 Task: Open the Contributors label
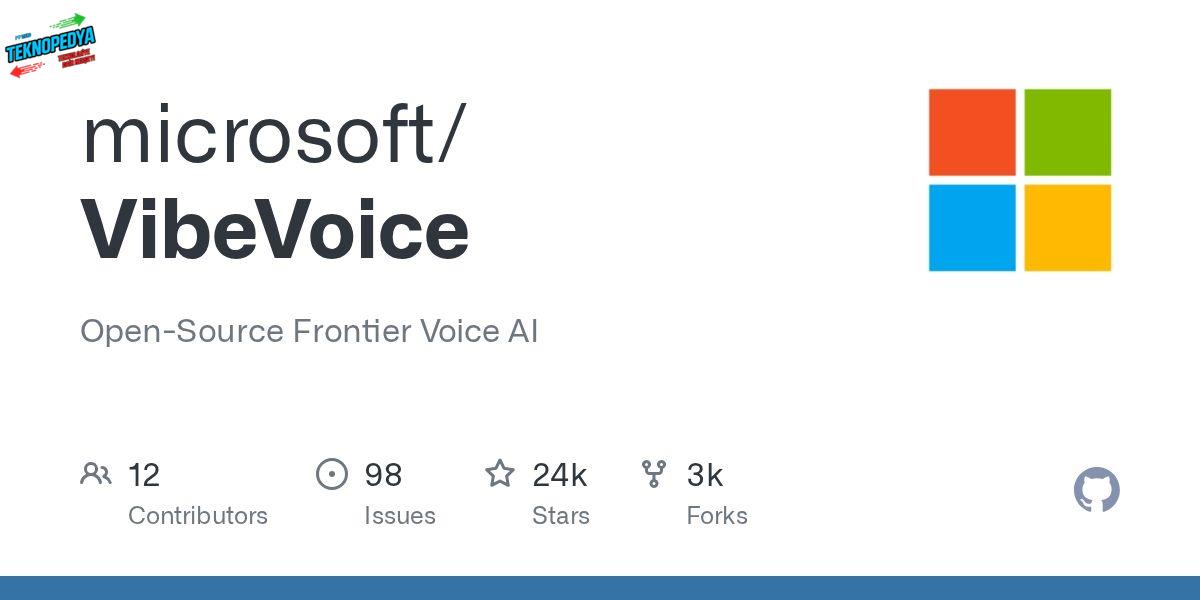[198, 516]
